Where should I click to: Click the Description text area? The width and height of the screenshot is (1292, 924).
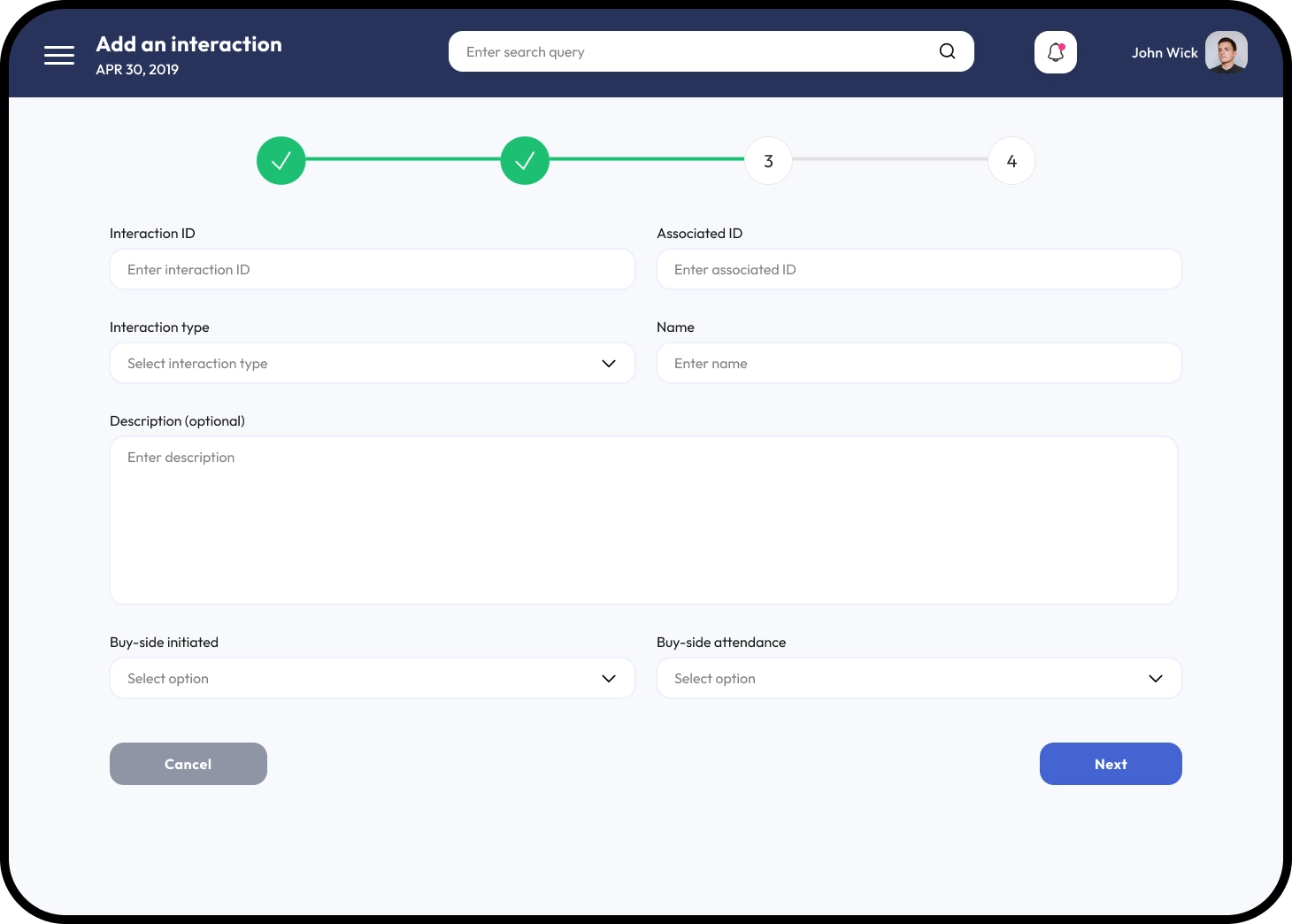pos(643,520)
